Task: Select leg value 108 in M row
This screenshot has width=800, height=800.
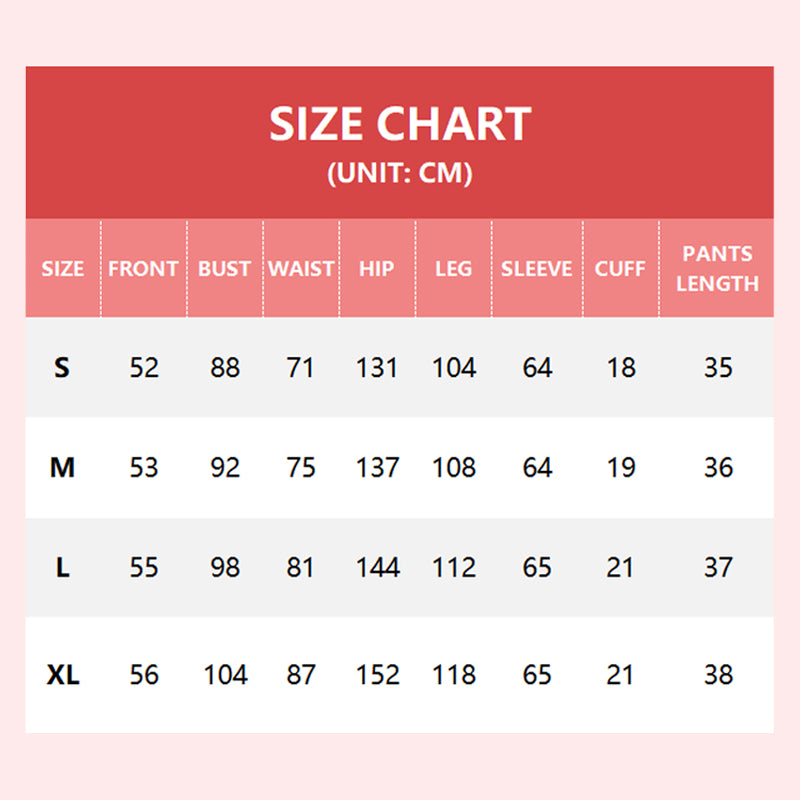Action: pyautogui.click(x=454, y=468)
